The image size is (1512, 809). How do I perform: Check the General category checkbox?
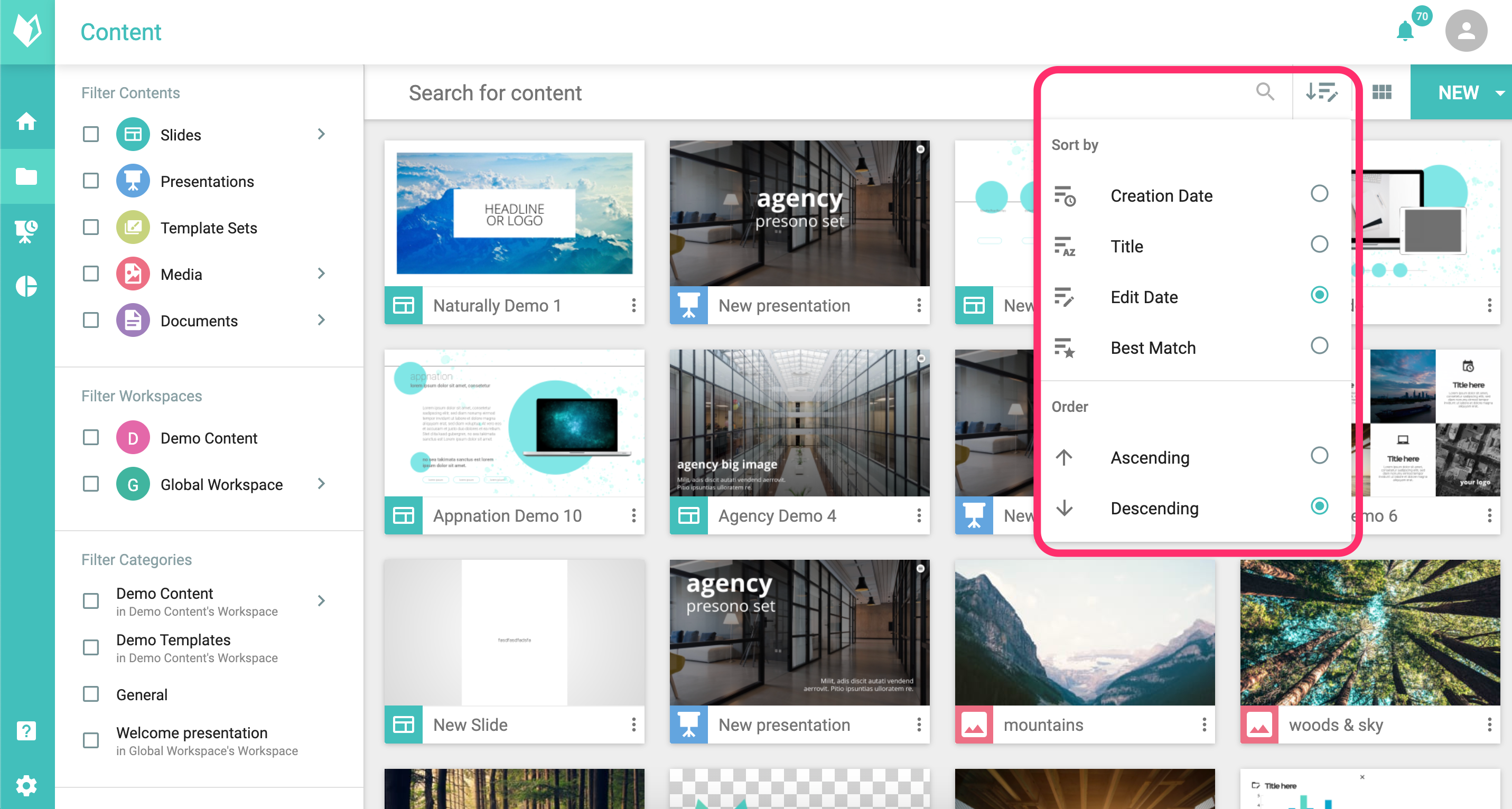point(91,694)
